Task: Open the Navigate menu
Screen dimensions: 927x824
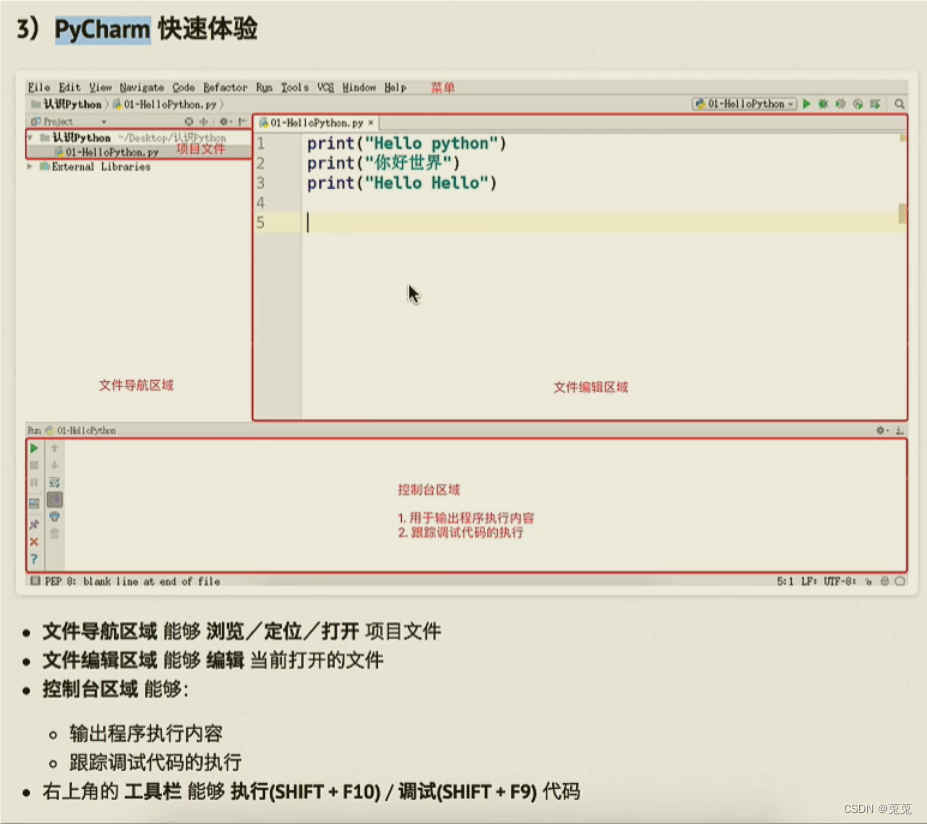Action: (142, 87)
